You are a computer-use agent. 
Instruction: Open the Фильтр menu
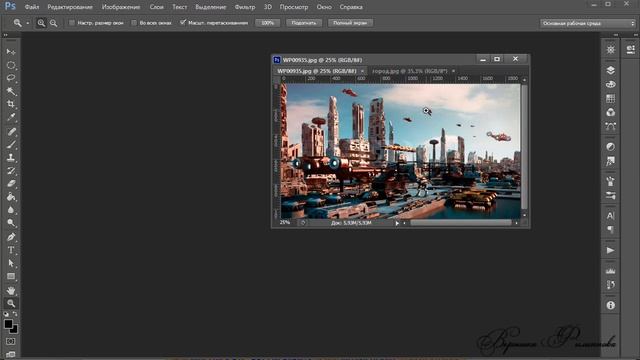click(x=245, y=7)
